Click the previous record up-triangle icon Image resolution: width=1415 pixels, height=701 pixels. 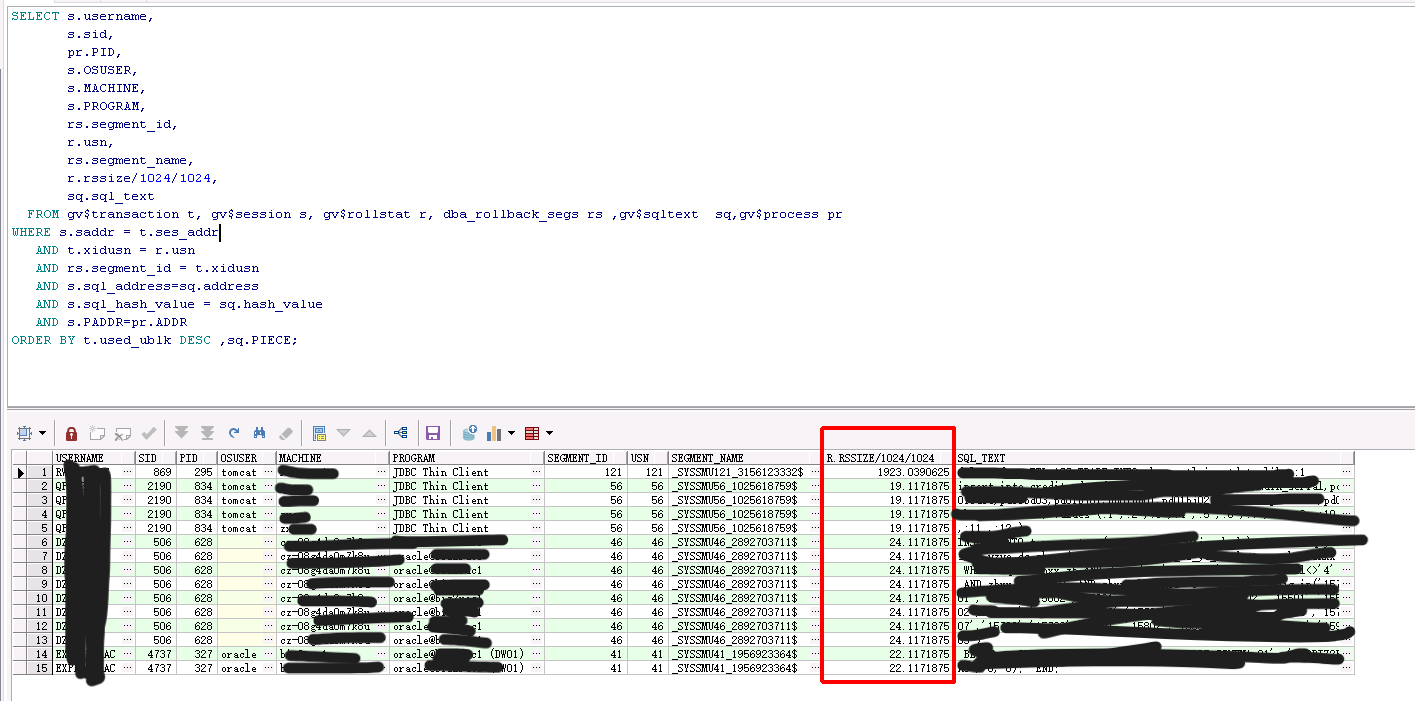click(369, 433)
